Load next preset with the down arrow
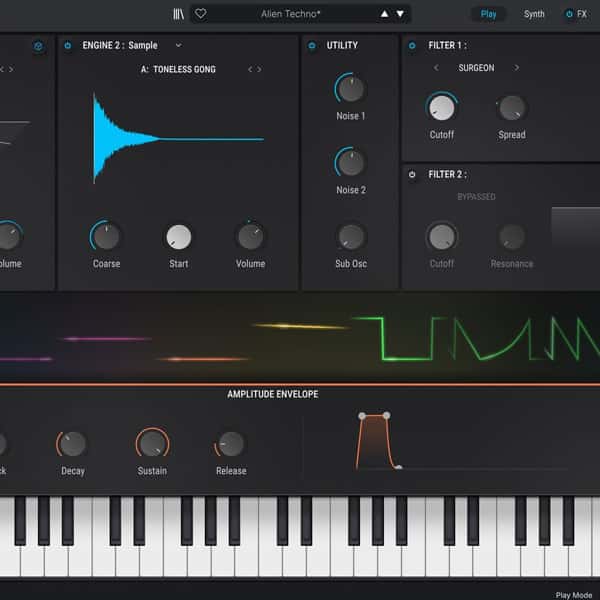Viewport: 600px width, 600px height. click(401, 14)
